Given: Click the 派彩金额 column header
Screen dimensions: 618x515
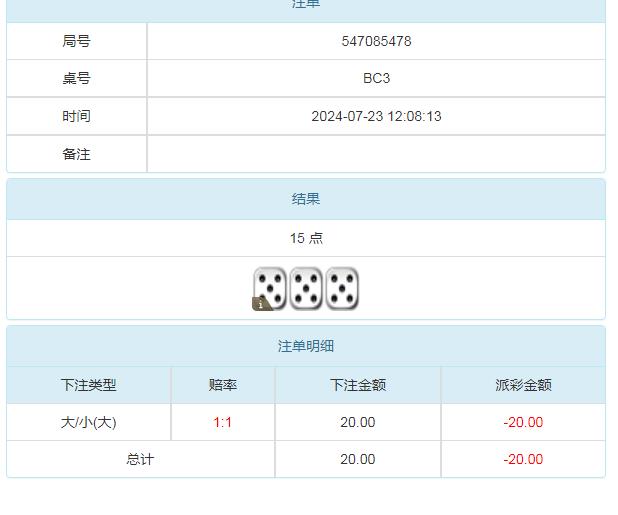Looking at the screenshot, I should (x=523, y=385).
